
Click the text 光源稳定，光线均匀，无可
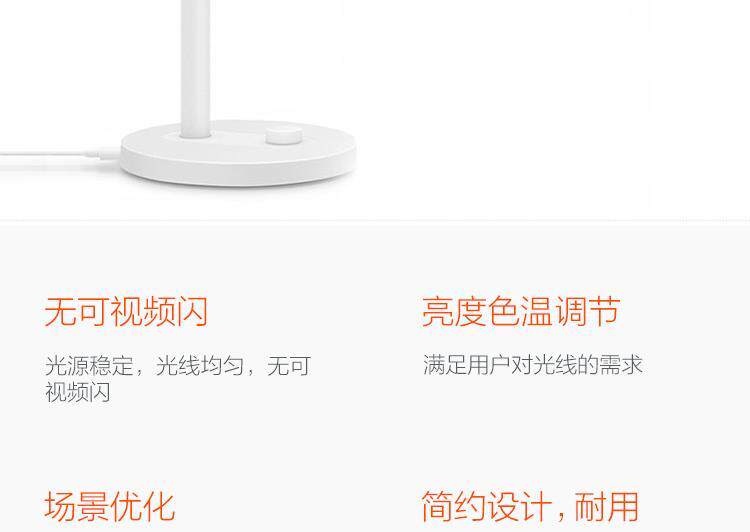(178, 366)
